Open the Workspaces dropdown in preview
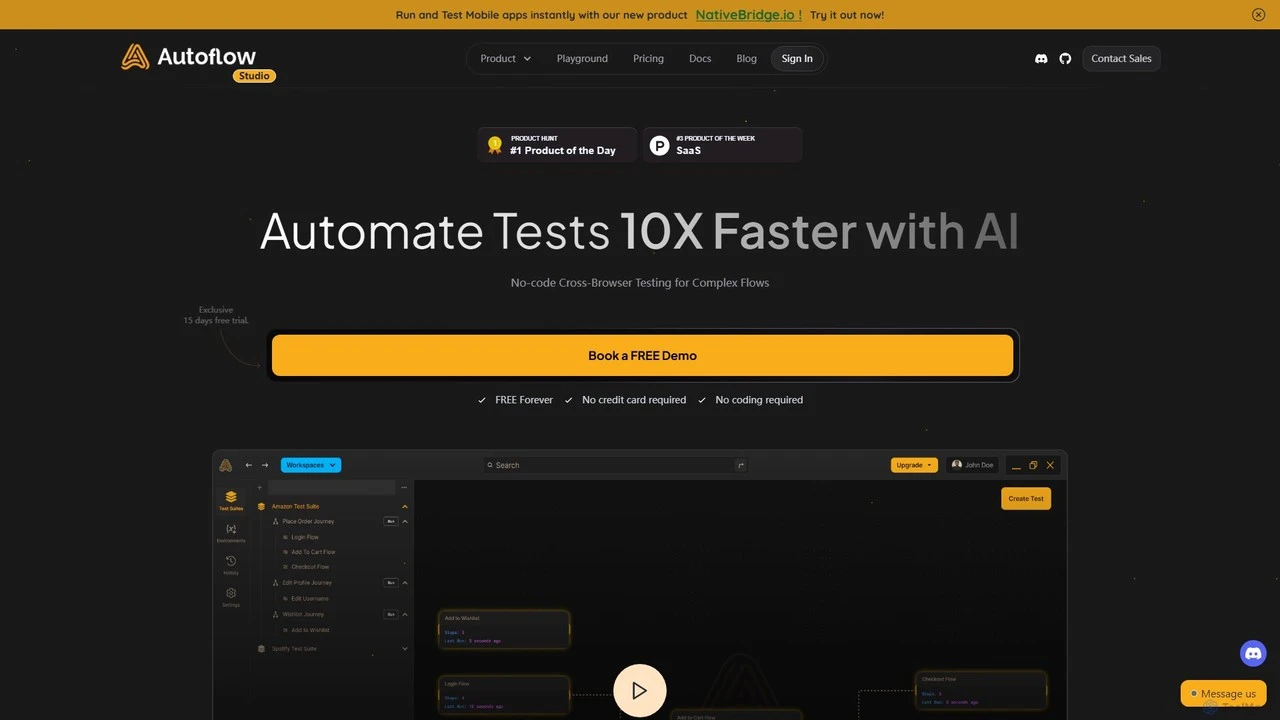 tap(311, 465)
